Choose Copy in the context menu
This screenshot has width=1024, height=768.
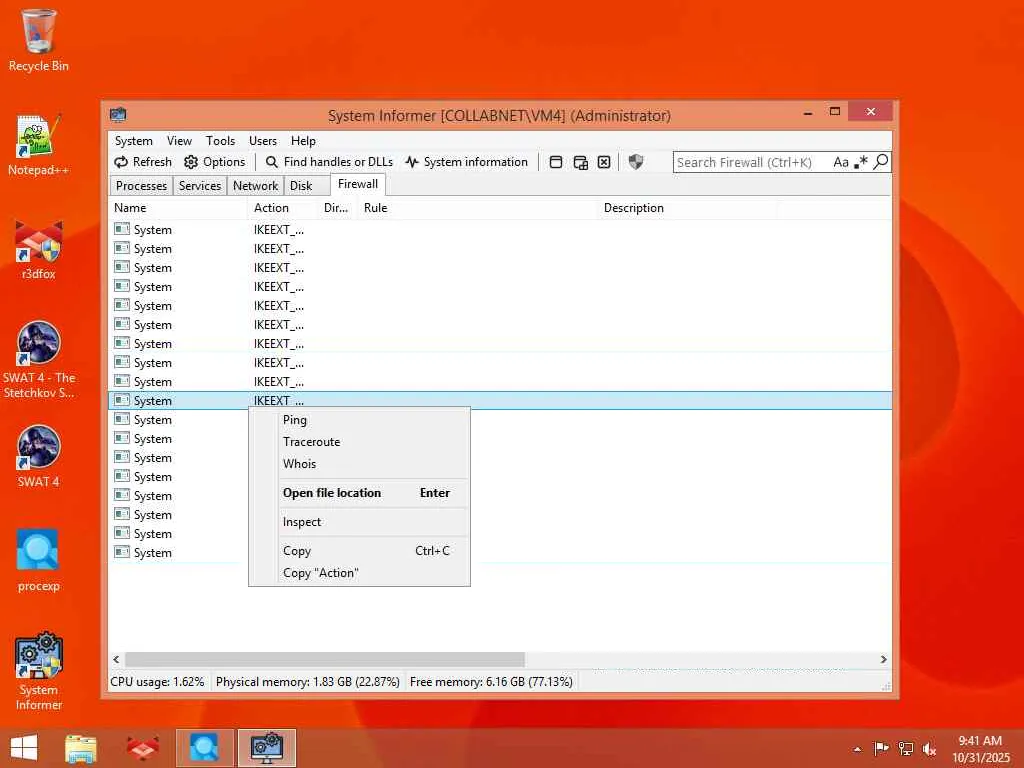click(x=359, y=551)
